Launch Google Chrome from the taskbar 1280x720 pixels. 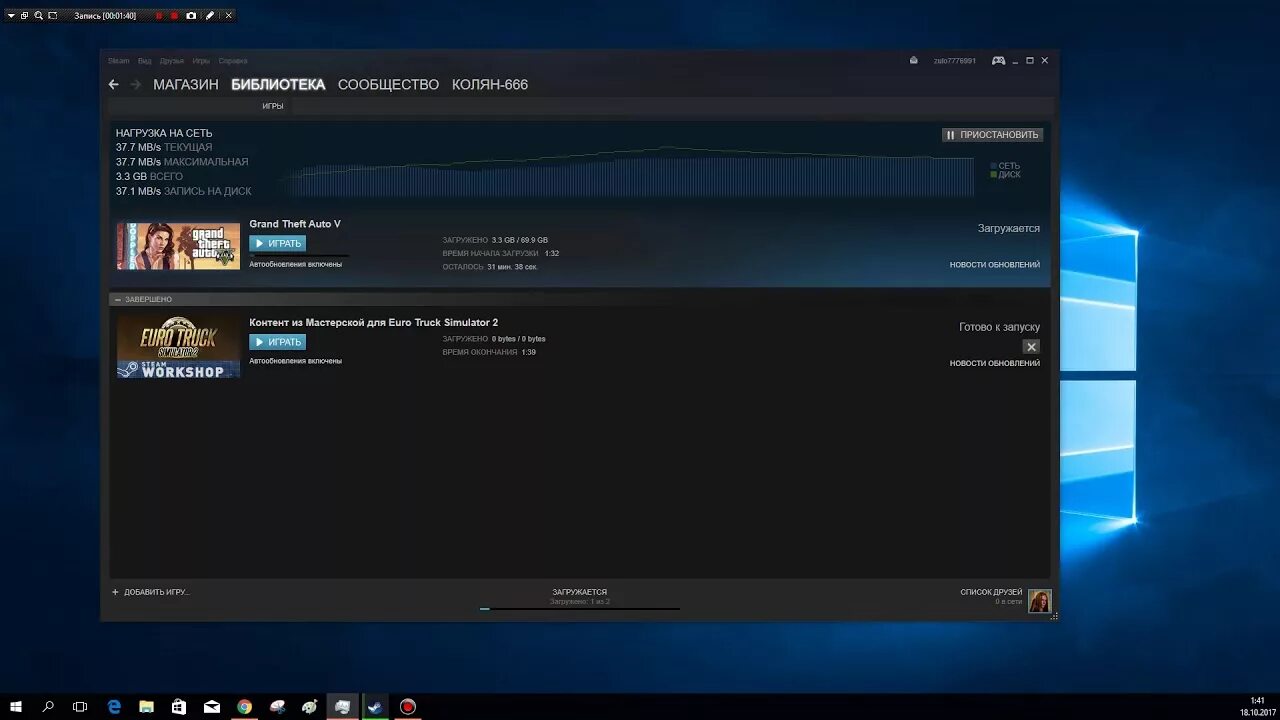click(x=244, y=707)
